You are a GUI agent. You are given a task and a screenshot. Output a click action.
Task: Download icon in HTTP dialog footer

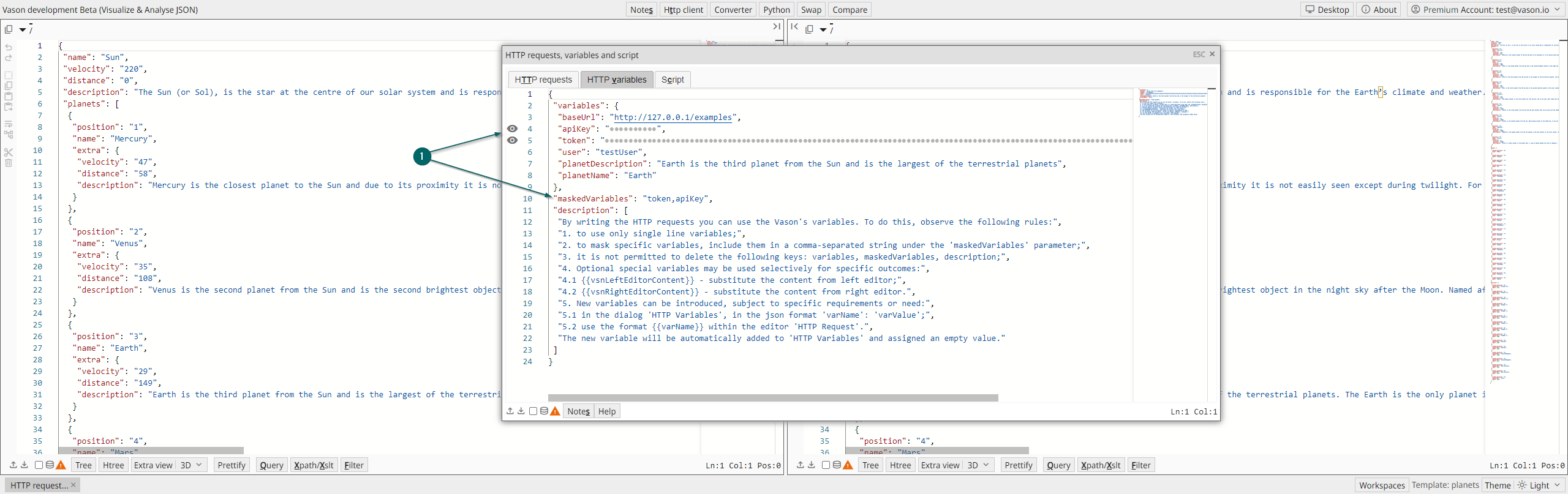click(521, 411)
